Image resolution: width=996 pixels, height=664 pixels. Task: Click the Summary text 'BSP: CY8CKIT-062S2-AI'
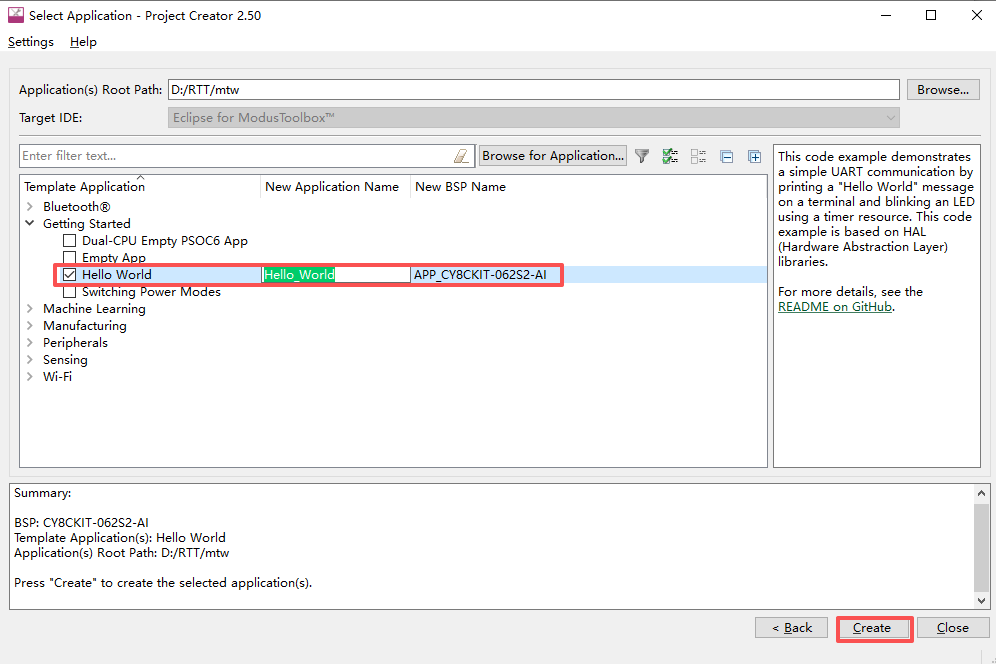[x=81, y=523]
